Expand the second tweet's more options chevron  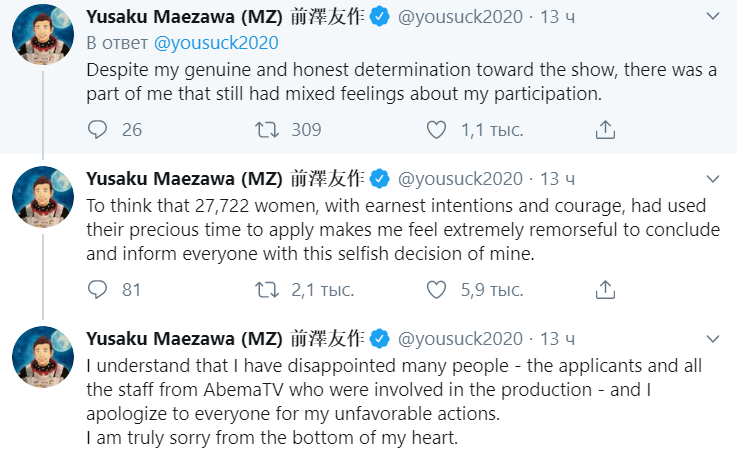coord(712,179)
